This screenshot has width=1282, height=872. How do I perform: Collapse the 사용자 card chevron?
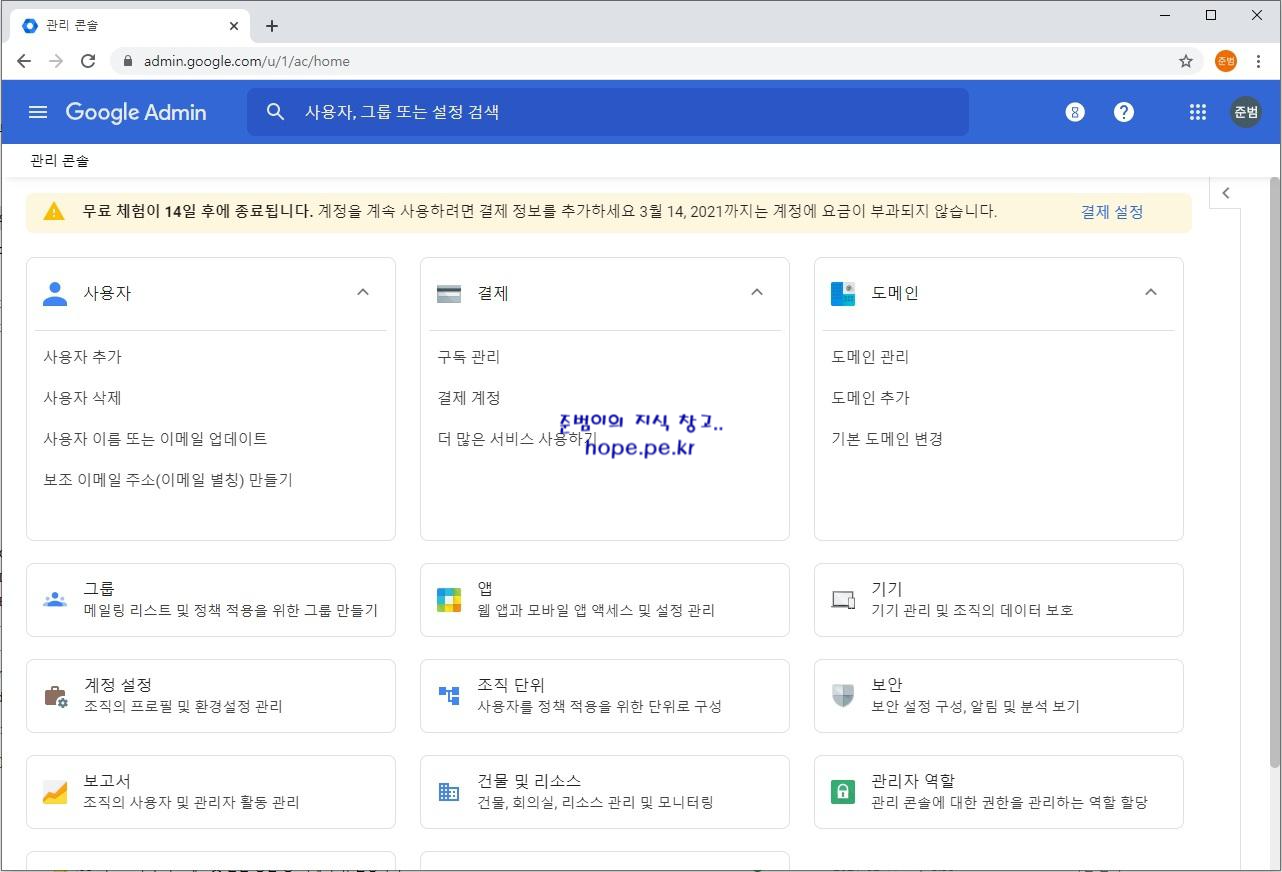tap(363, 292)
